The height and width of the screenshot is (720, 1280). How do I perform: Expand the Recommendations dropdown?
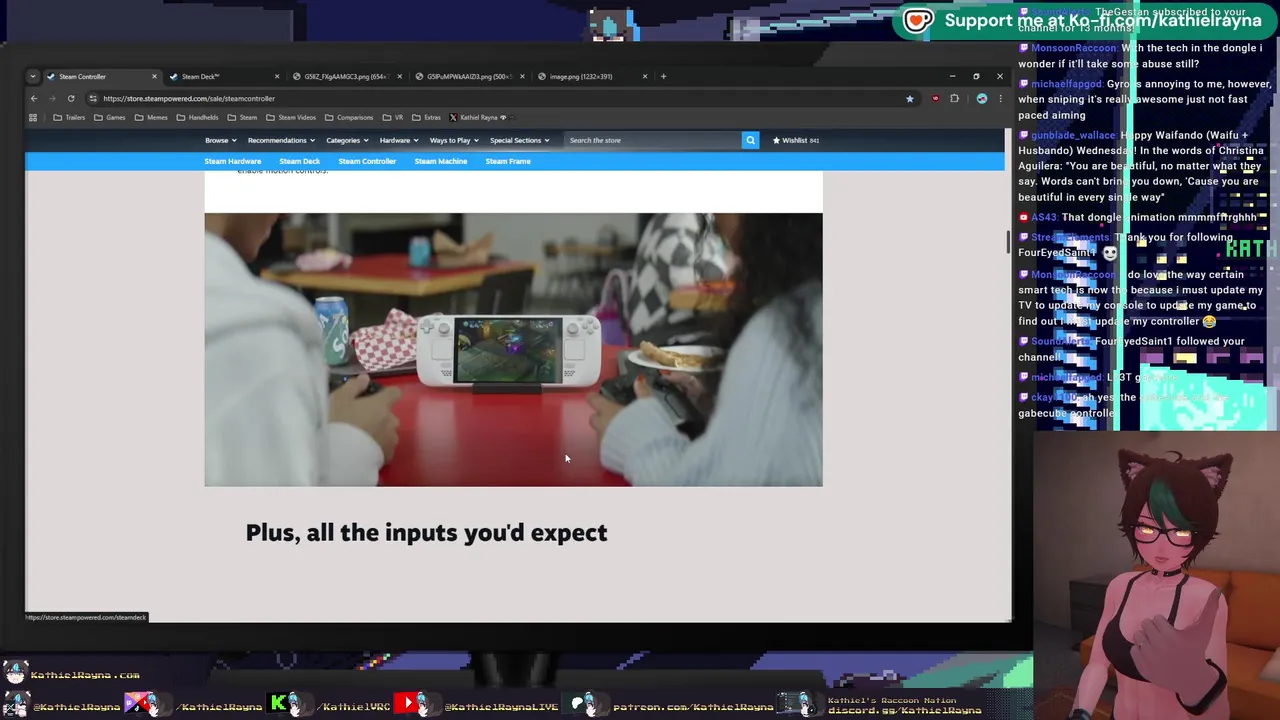[x=281, y=140]
